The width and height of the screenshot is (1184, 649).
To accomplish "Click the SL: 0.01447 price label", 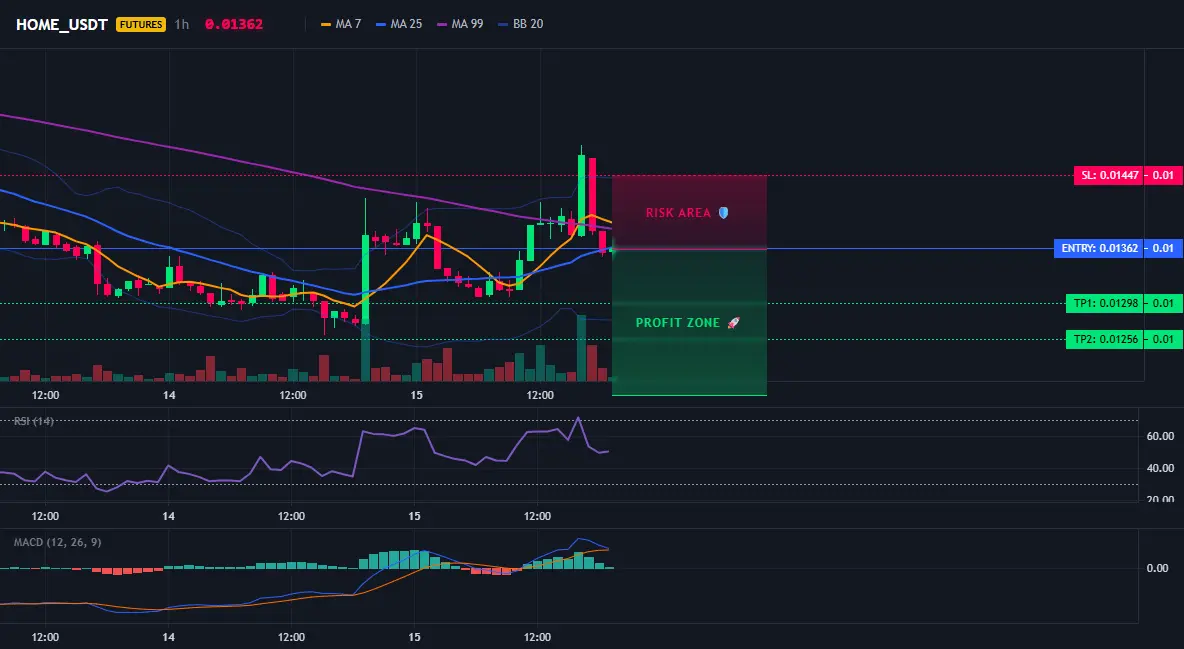I will [x=1108, y=175].
